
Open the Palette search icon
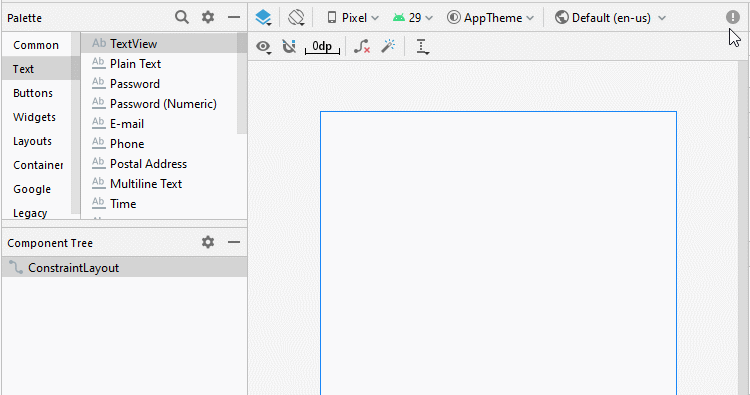pos(182,17)
